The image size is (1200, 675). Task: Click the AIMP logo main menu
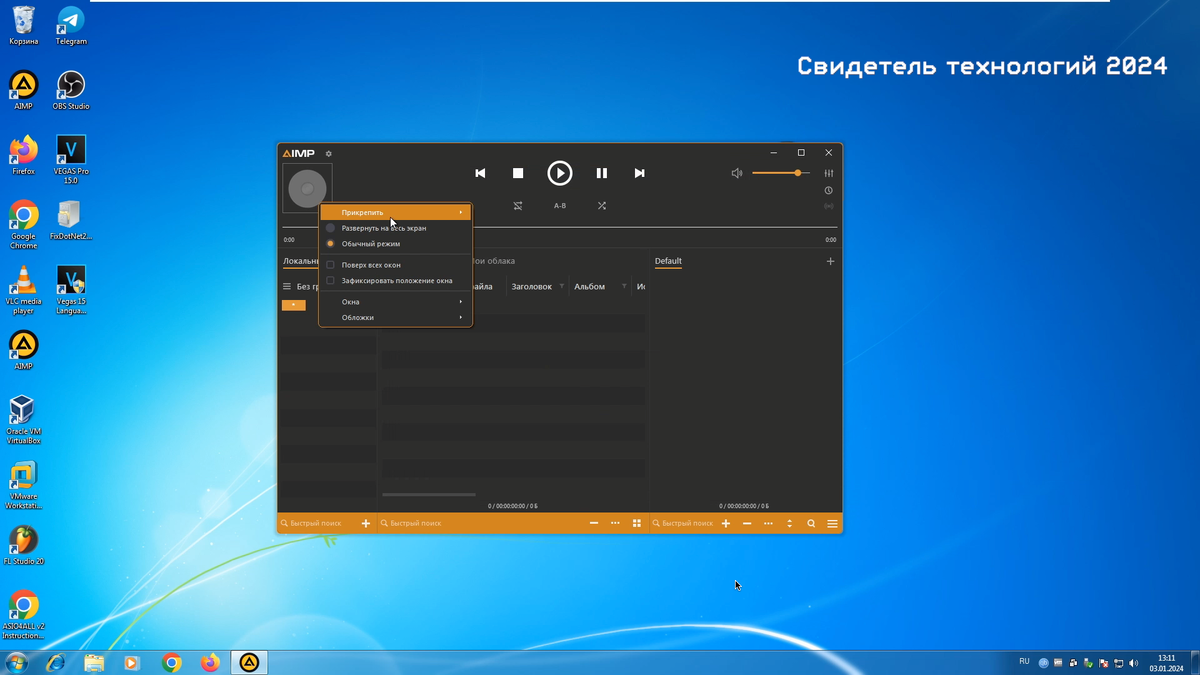point(299,154)
